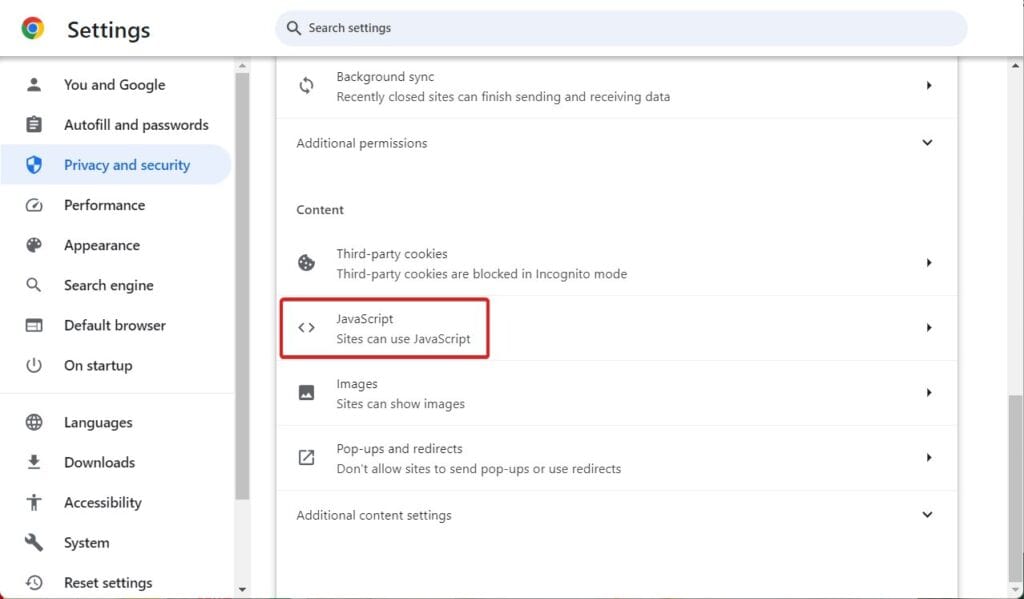The width and height of the screenshot is (1024, 599).
Task: Click the Accessibility figure icon
Action: click(34, 502)
